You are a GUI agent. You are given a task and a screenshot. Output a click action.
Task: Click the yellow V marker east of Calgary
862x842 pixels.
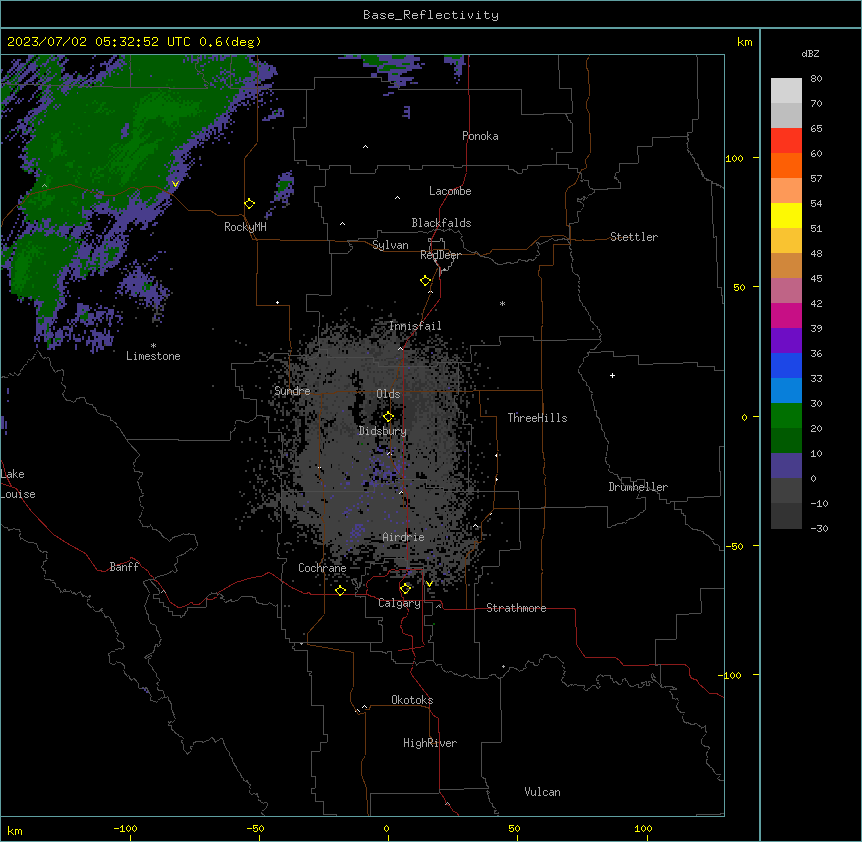point(429,584)
